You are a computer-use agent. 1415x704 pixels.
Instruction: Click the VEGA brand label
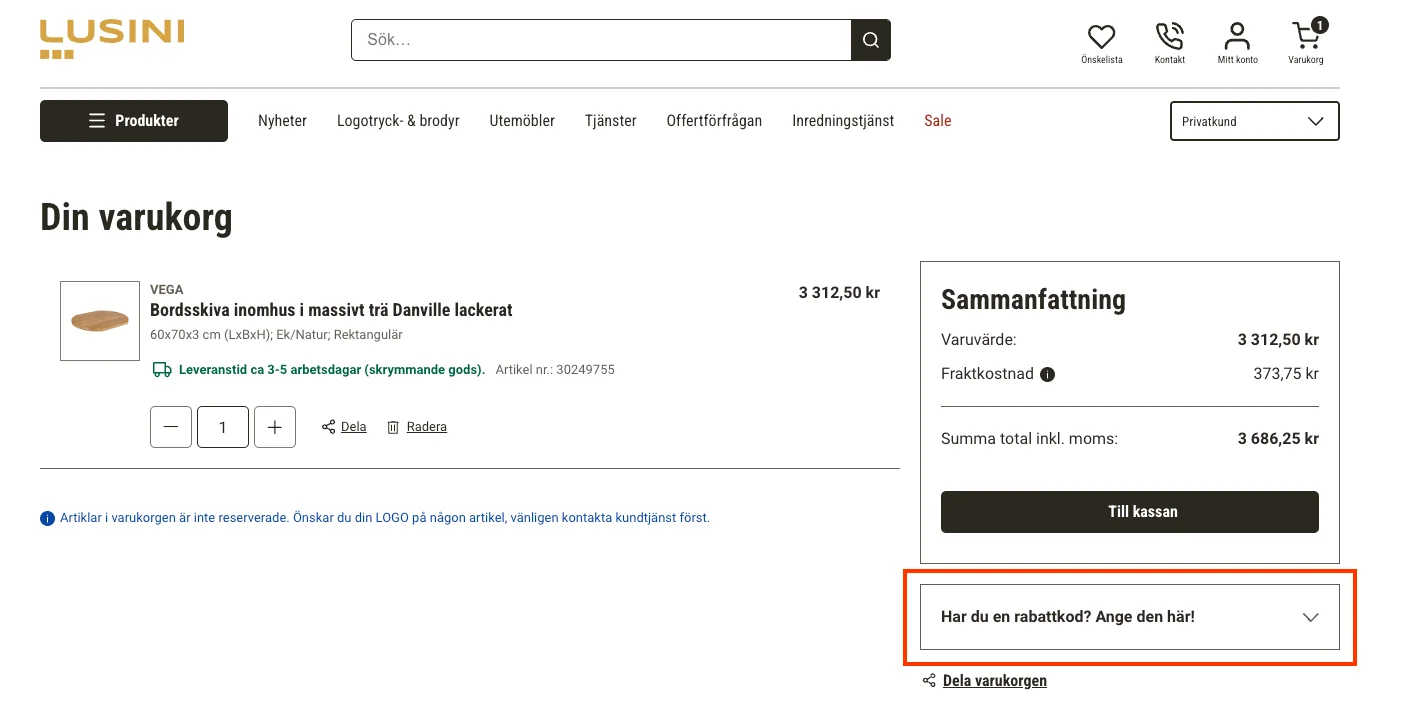pos(167,290)
